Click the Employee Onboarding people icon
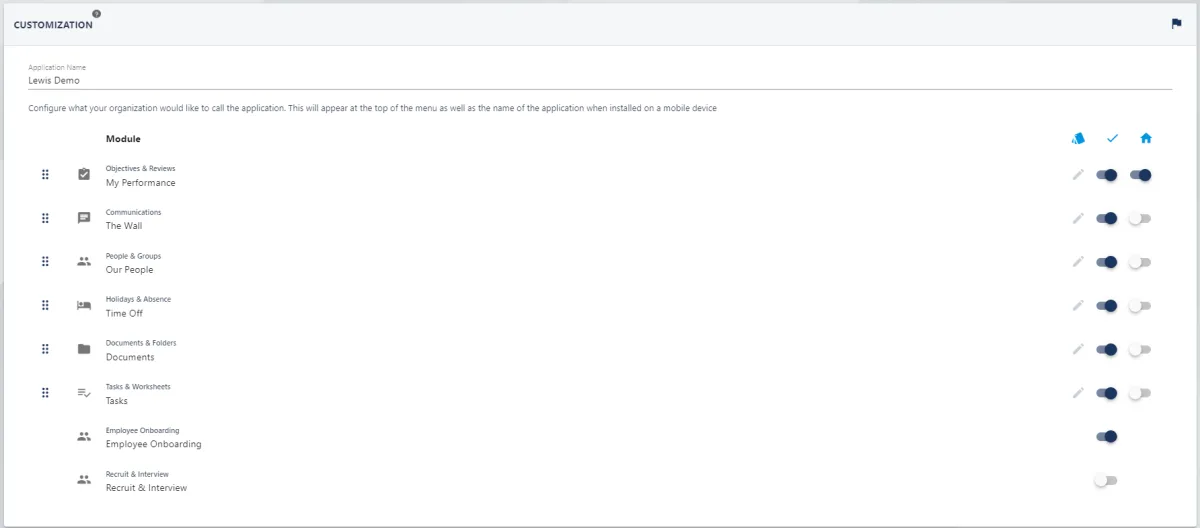Image resolution: width=1200 pixels, height=528 pixels. (x=84, y=437)
